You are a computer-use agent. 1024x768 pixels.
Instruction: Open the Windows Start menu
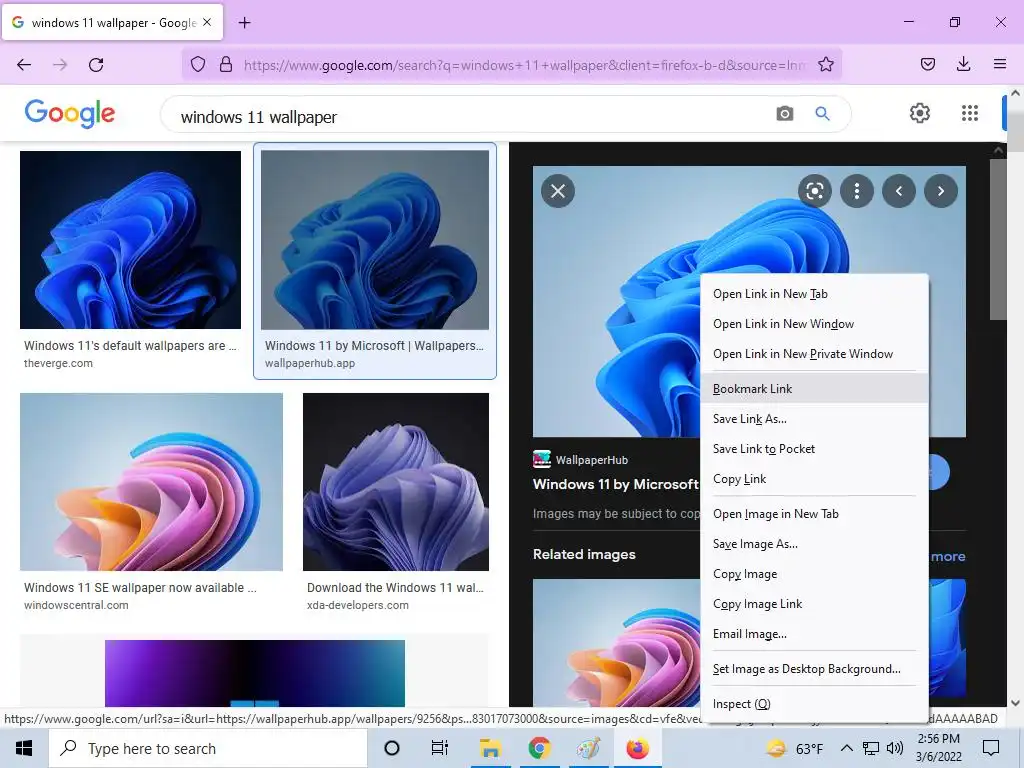click(x=24, y=748)
